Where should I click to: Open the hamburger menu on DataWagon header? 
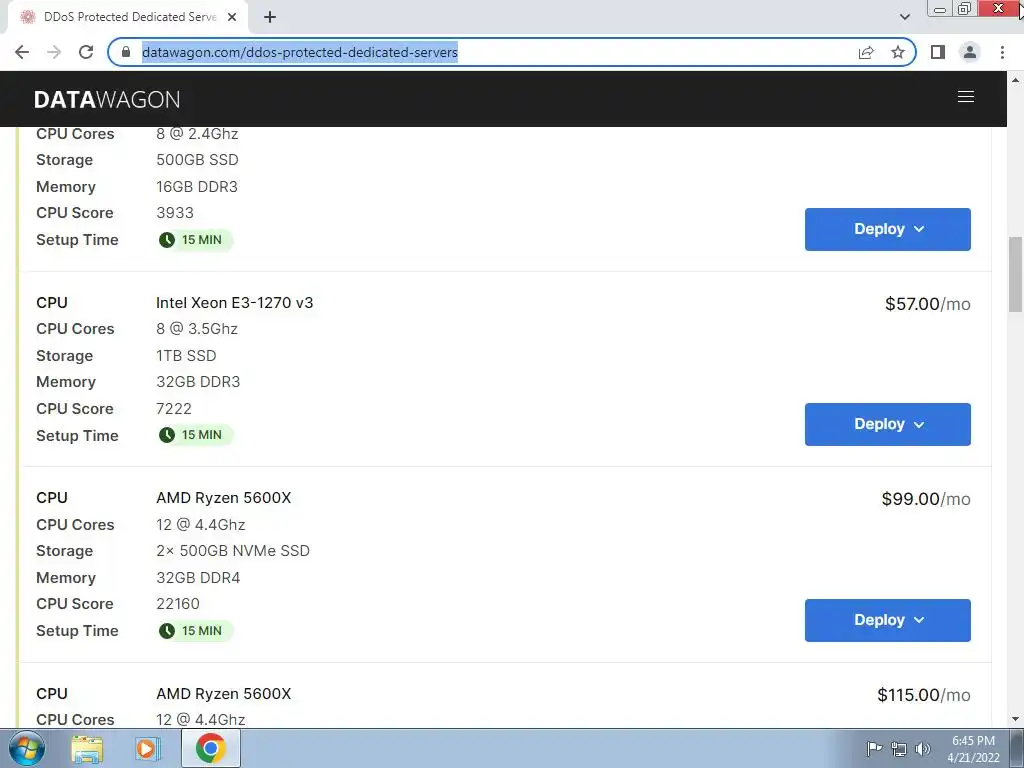(965, 97)
